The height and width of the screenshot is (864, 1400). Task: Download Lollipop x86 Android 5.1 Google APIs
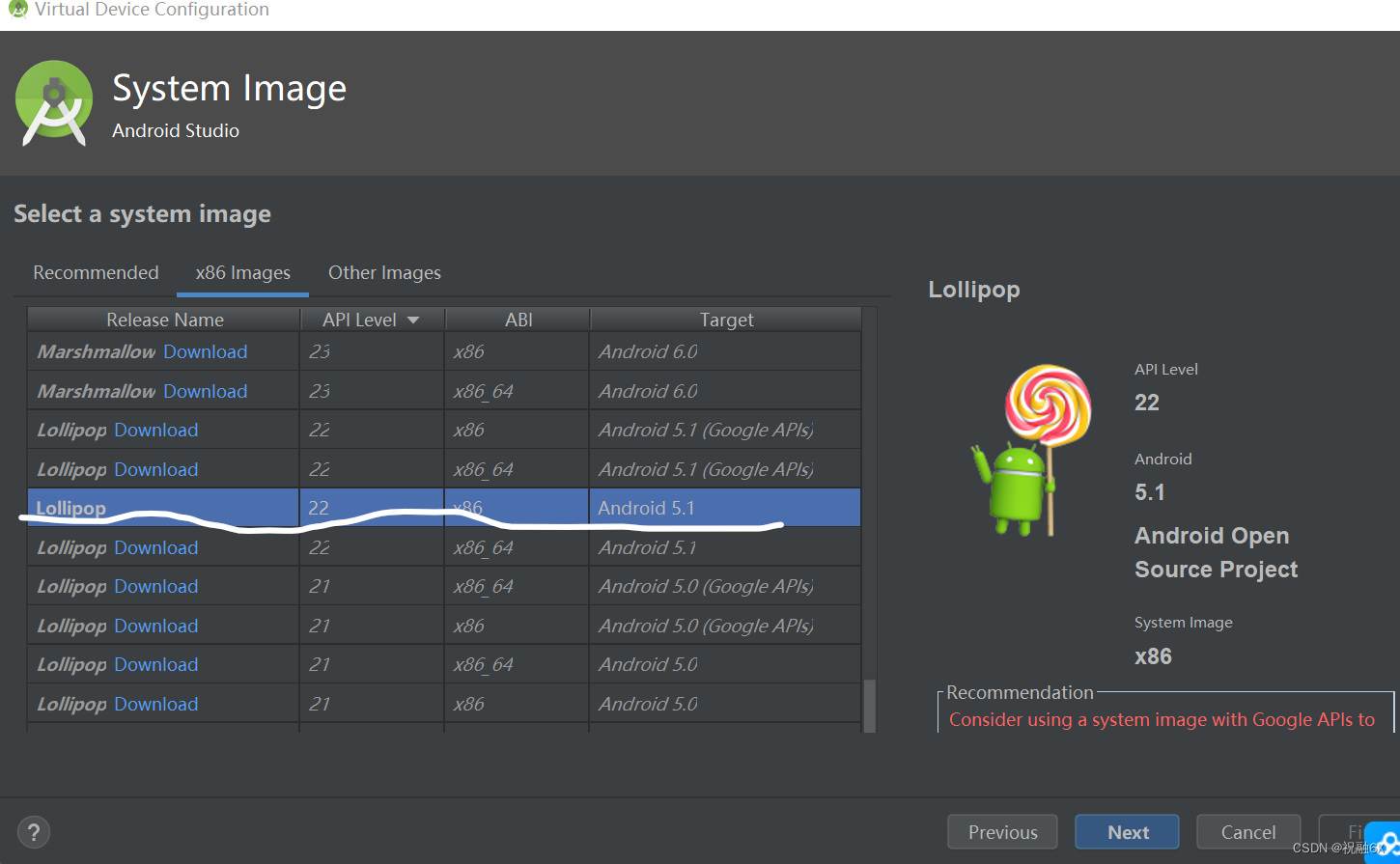click(156, 431)
